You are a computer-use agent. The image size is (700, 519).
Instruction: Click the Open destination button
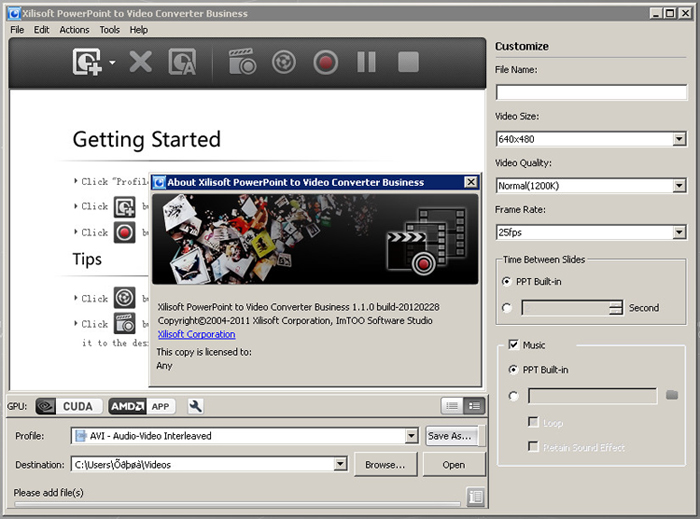tap(454, 465)
